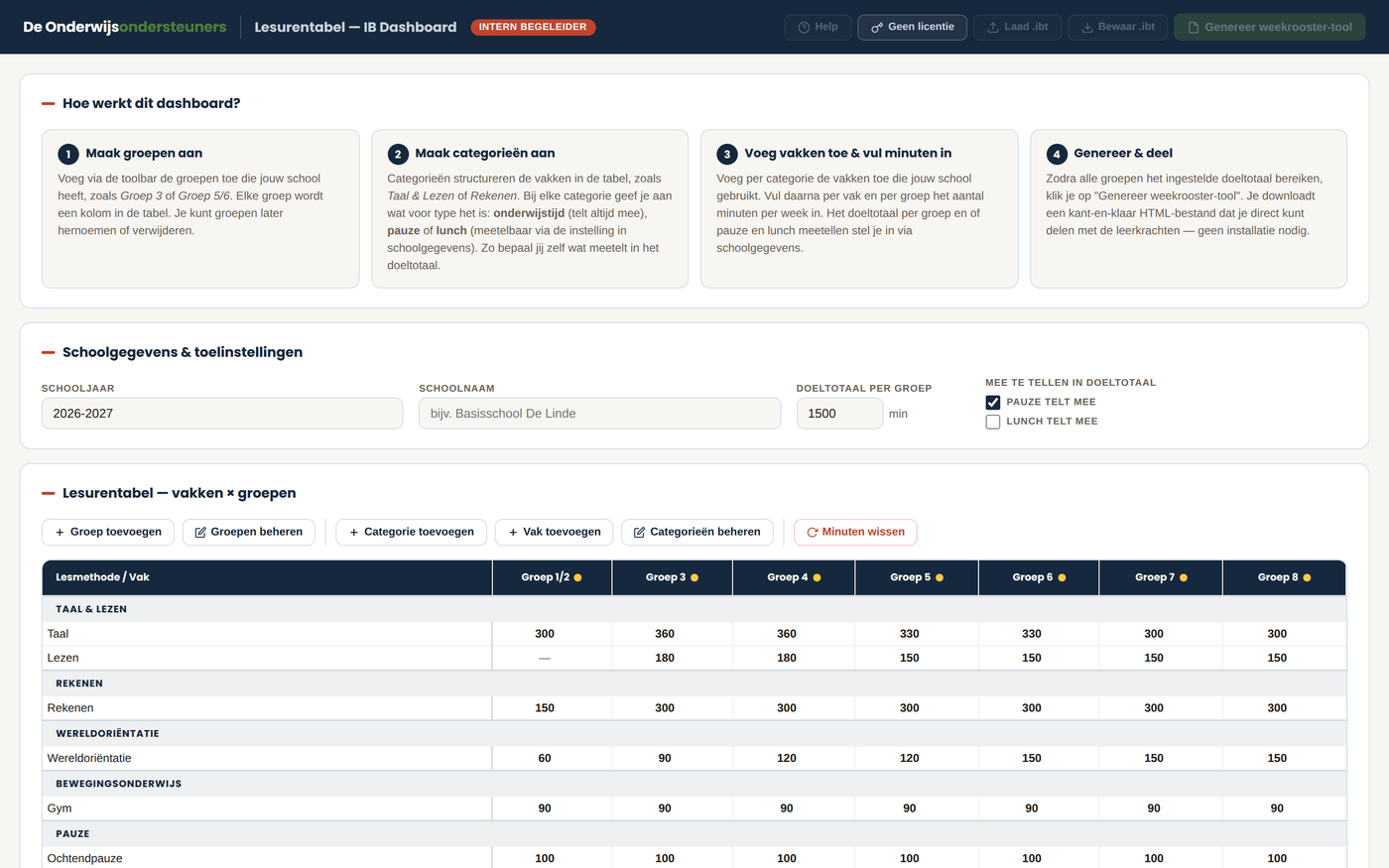The width and height of the screenshot is (1389, 868).
Task: Click Vak toevoegen plus button
Action: pos(555,532)
